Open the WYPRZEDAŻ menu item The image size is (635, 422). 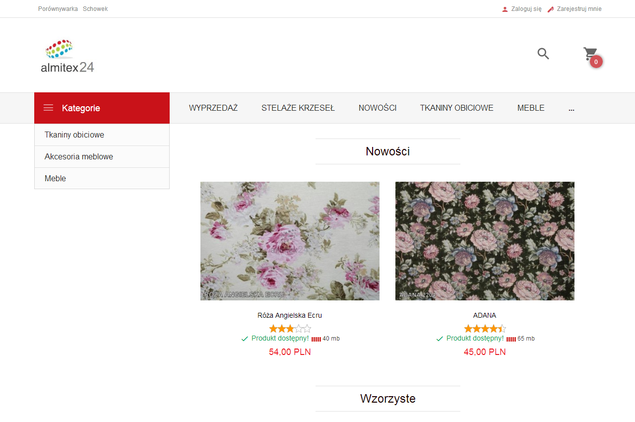click(213, 108)
